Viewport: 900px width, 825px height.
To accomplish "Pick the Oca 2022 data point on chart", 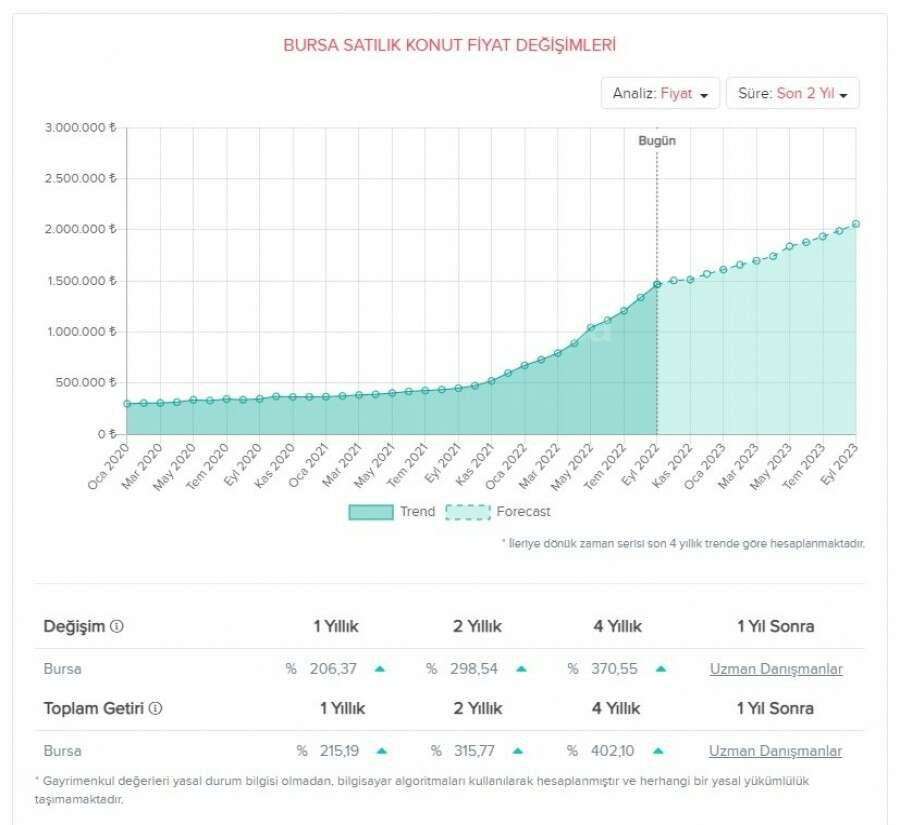I will pos(524,366).
